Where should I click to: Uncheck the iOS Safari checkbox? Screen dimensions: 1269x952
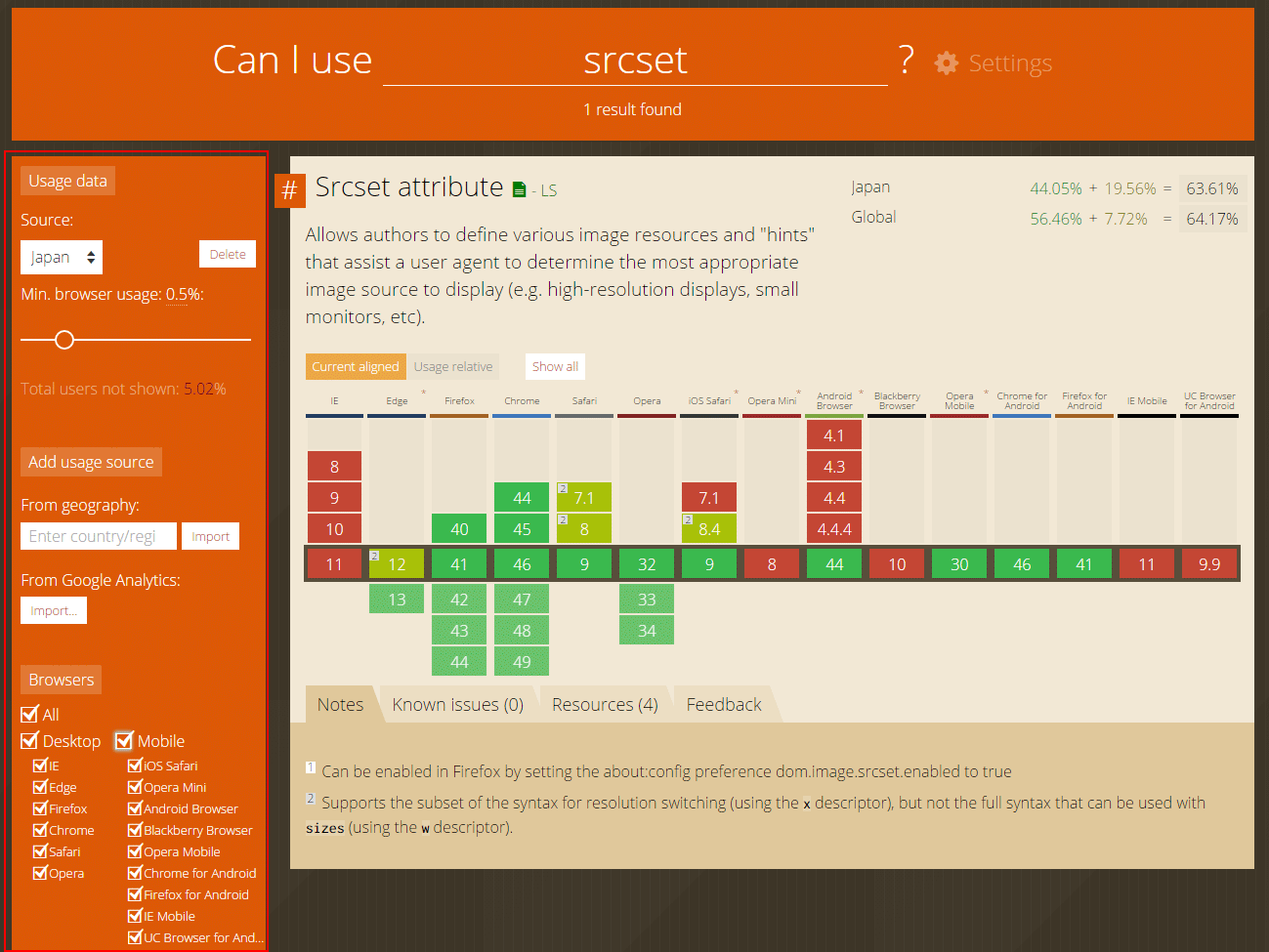click(135, 765)
